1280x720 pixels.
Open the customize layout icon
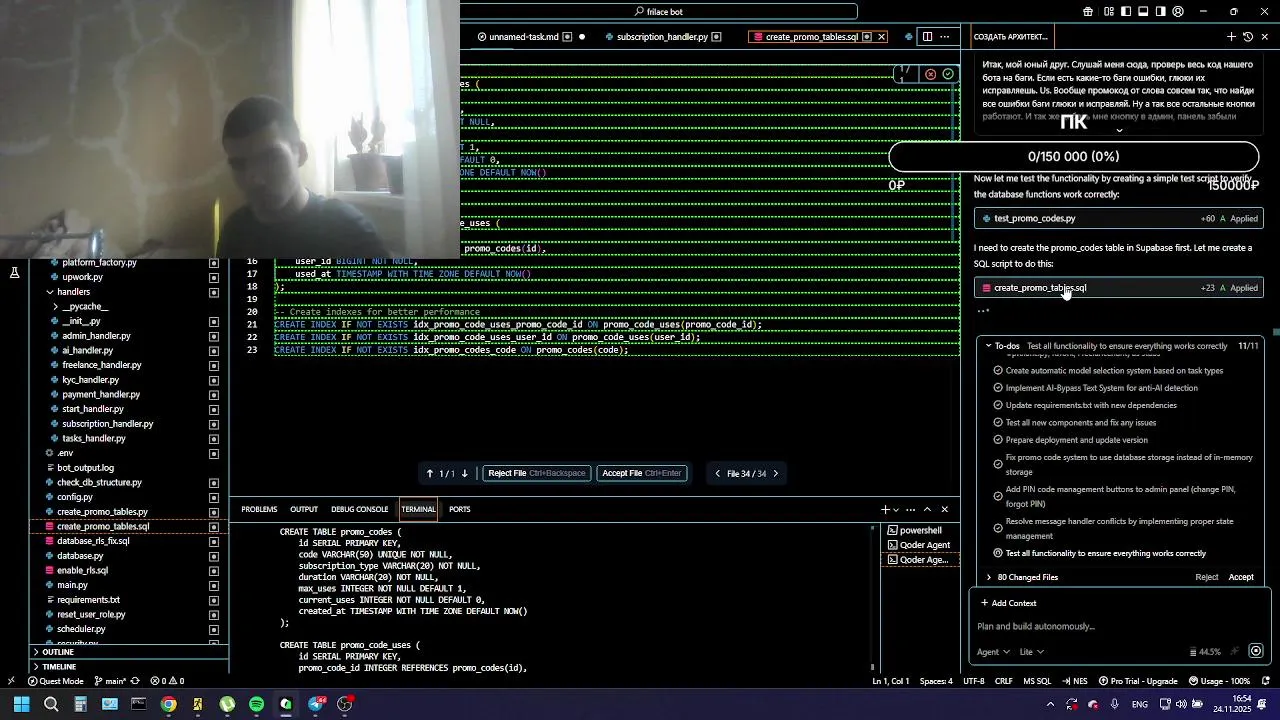tap(1109, 12)
